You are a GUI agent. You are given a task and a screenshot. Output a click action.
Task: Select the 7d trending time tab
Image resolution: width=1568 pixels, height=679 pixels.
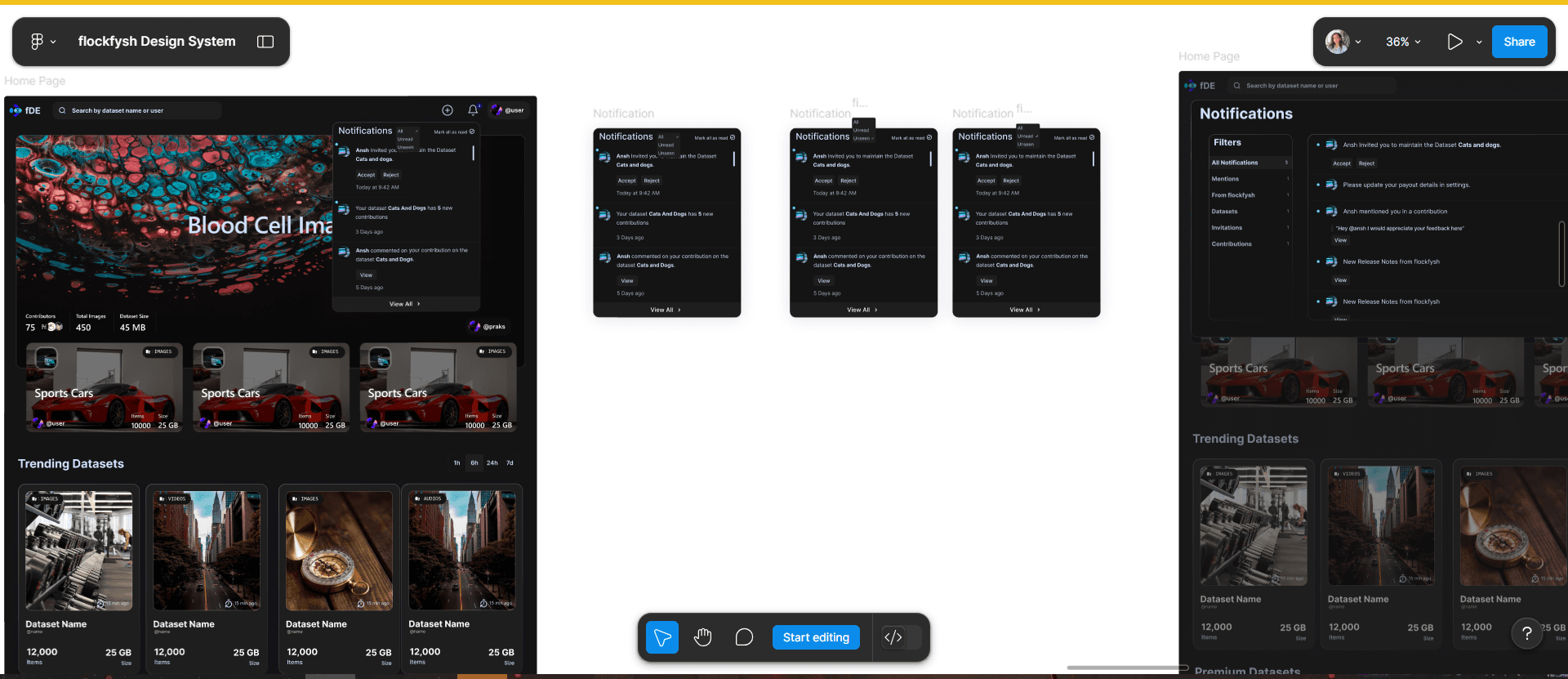click(510, 463)
